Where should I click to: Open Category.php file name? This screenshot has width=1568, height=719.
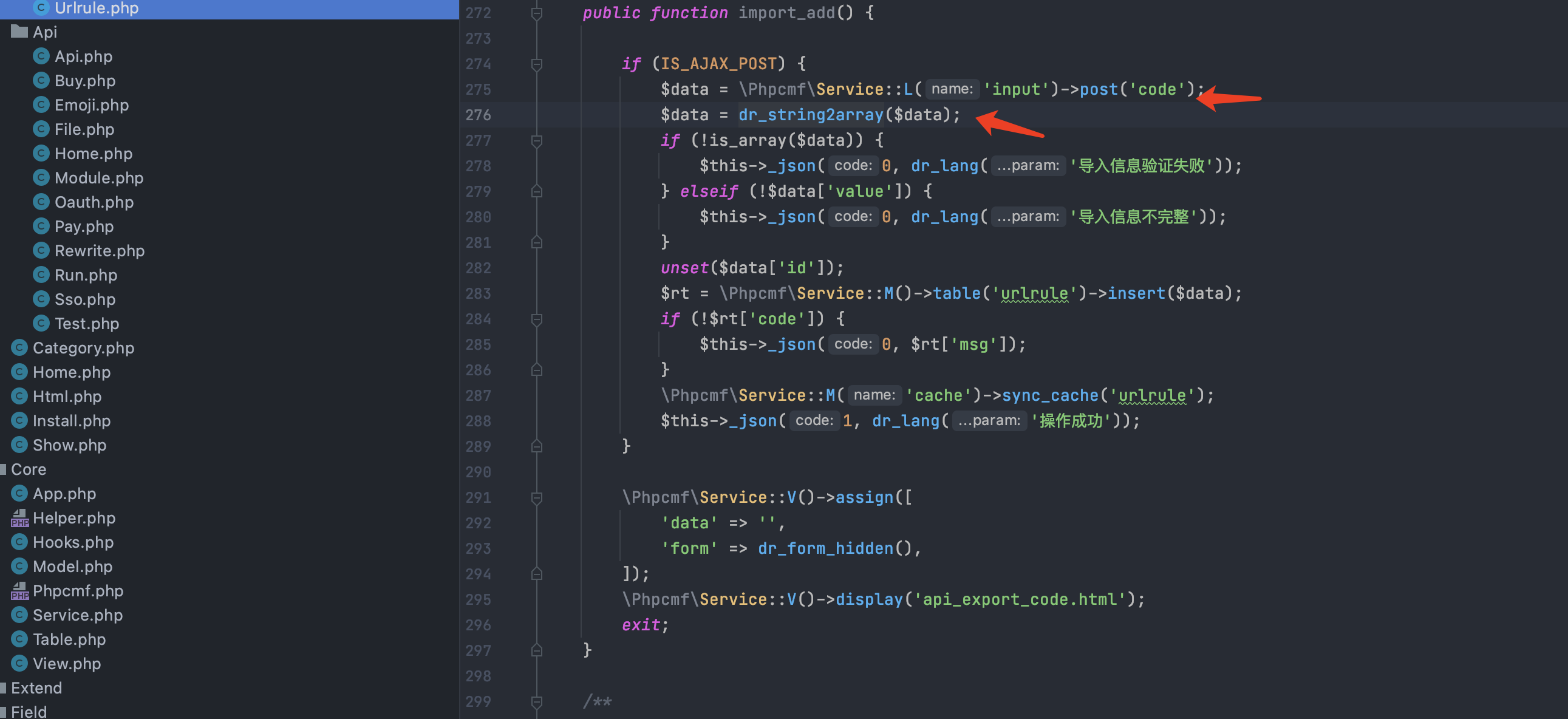83,347
